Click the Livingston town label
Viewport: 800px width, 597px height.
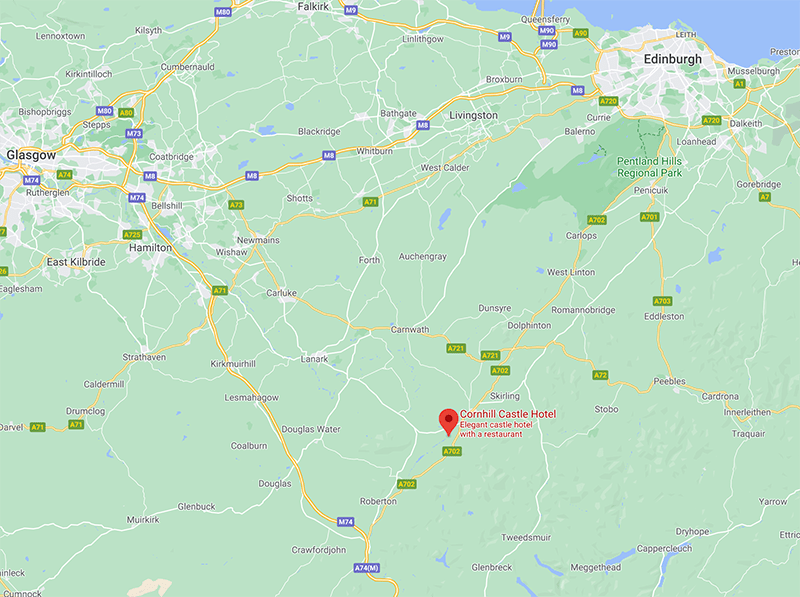pyautogui.click(x=473, y=115)
